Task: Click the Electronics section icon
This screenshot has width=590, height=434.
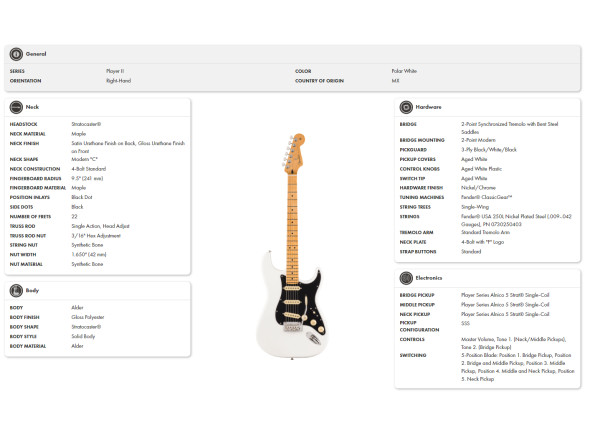Action: click(406, 278)
